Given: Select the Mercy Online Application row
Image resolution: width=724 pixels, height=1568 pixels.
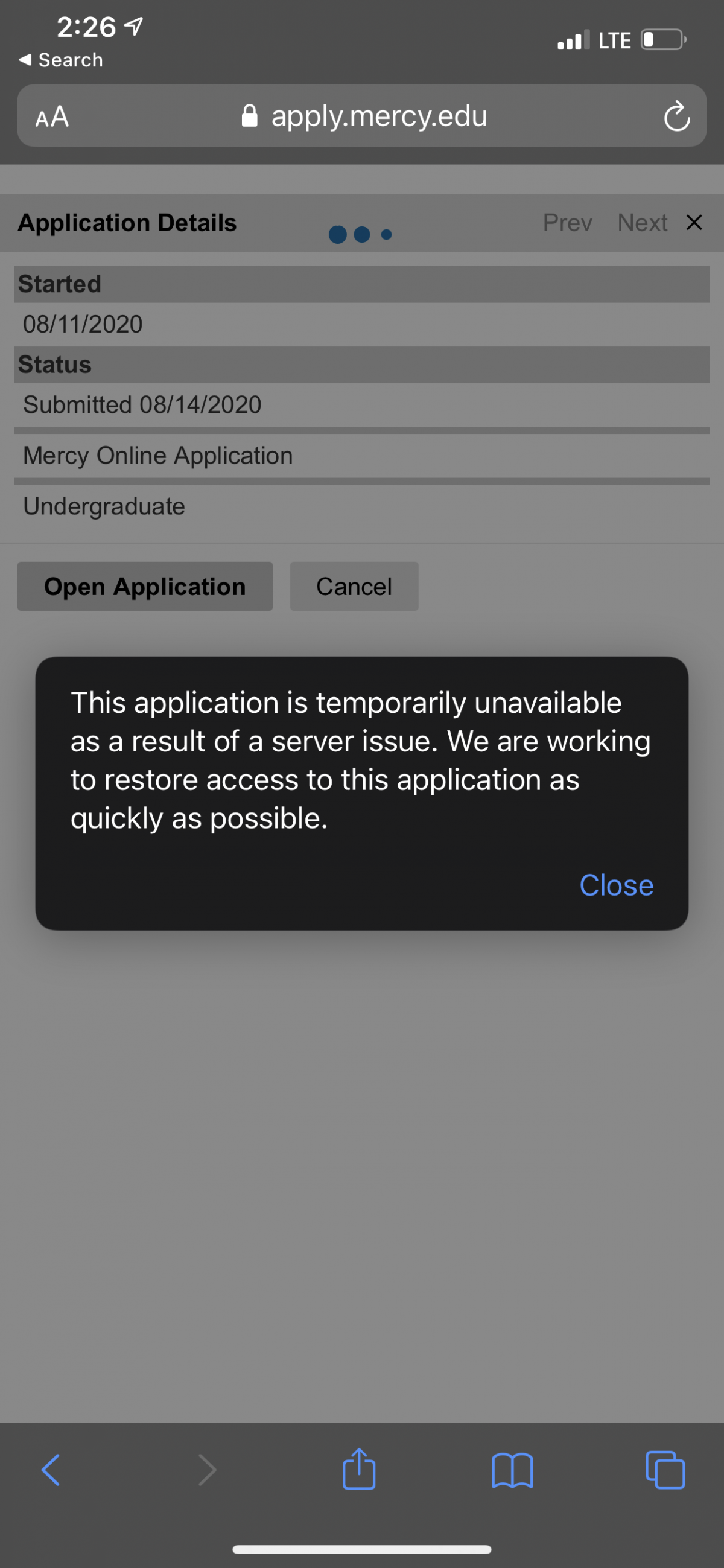Looking at the screenshot, I should (361, 456).
